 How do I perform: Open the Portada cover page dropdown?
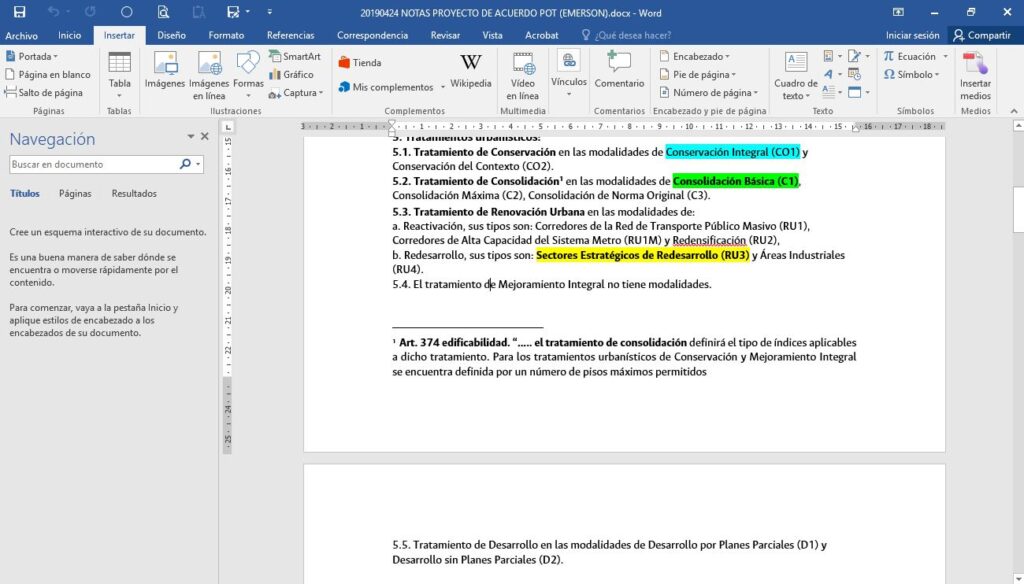click(33, 56)
